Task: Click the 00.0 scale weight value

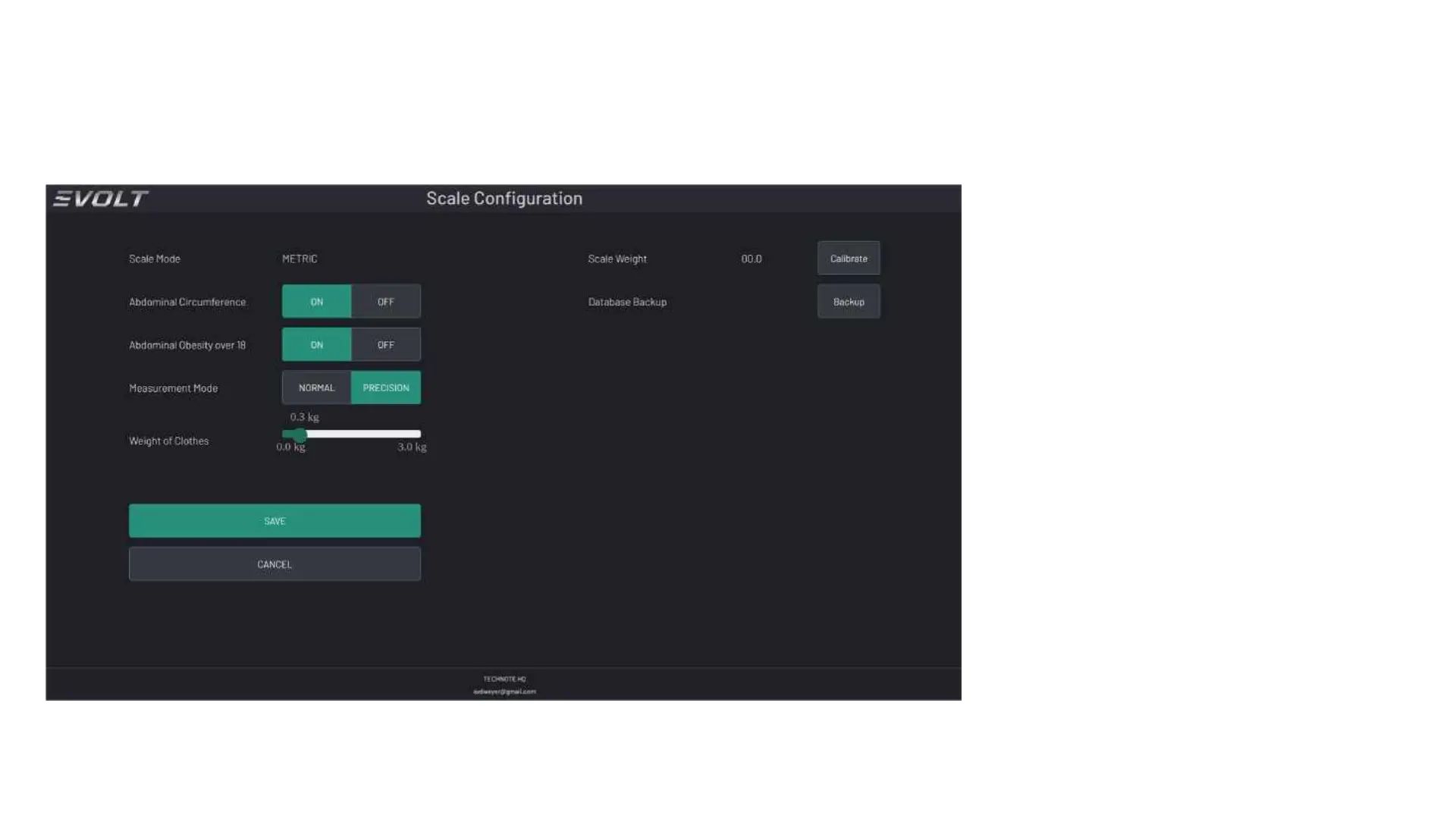Action: pyautogui.click(x=752, y=259)
